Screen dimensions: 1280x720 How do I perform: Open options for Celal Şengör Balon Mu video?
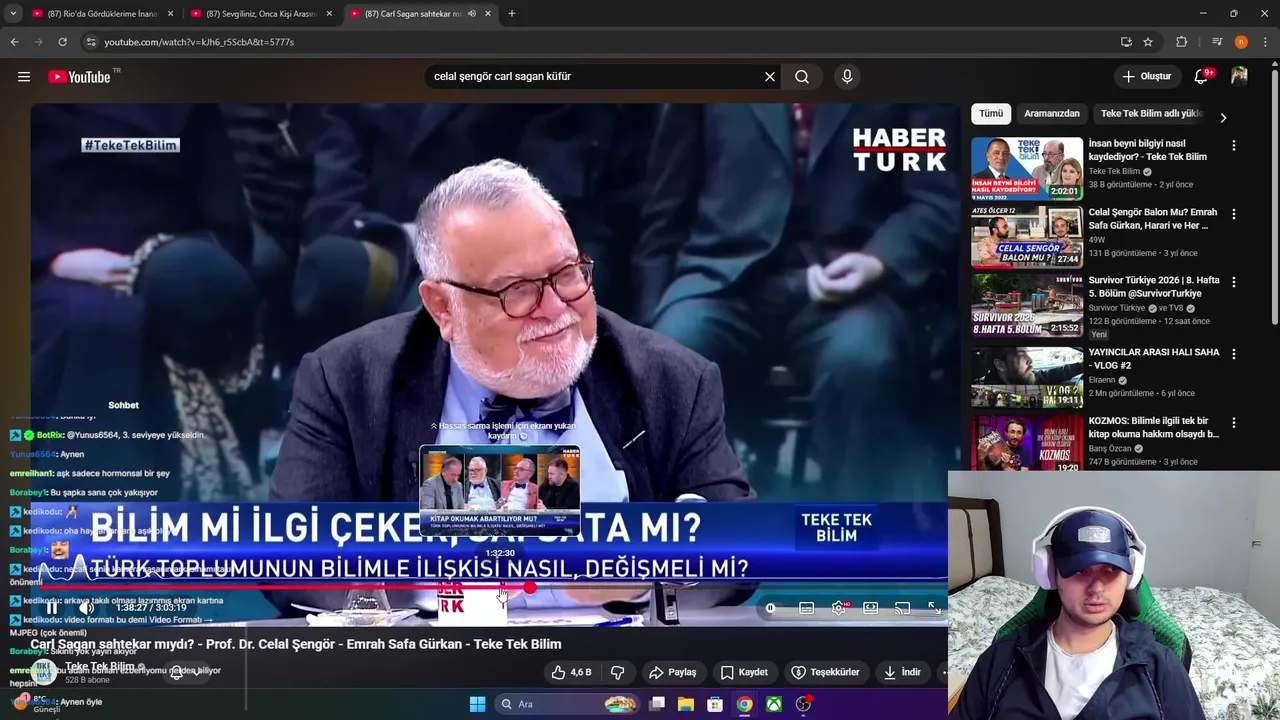pyautogui.click(x=1233, y=214)
